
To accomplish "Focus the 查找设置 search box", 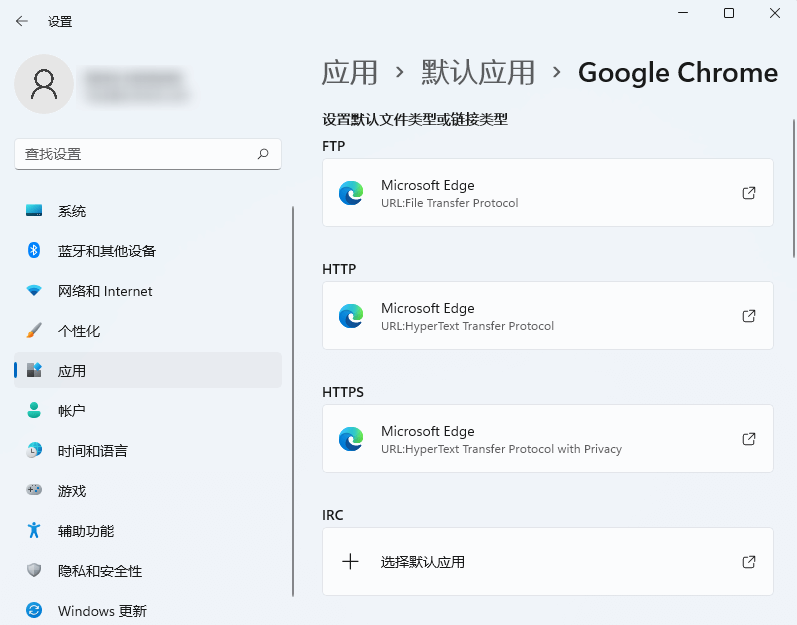I will coord(148,154).
